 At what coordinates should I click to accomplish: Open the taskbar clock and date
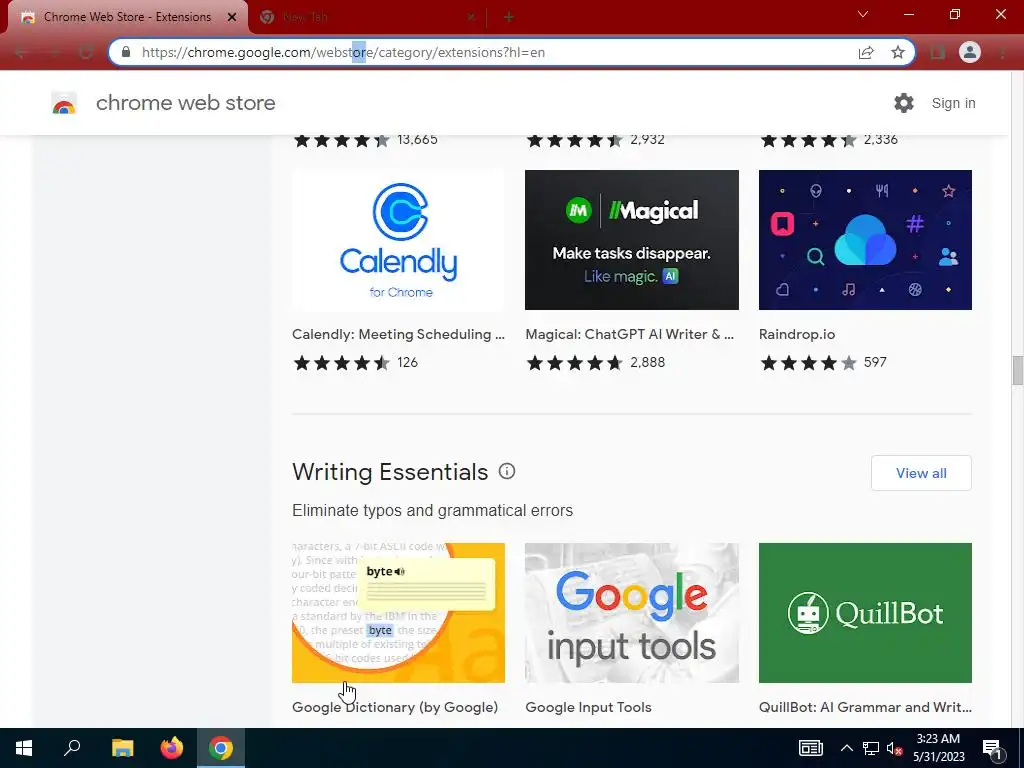pos(938,748)
